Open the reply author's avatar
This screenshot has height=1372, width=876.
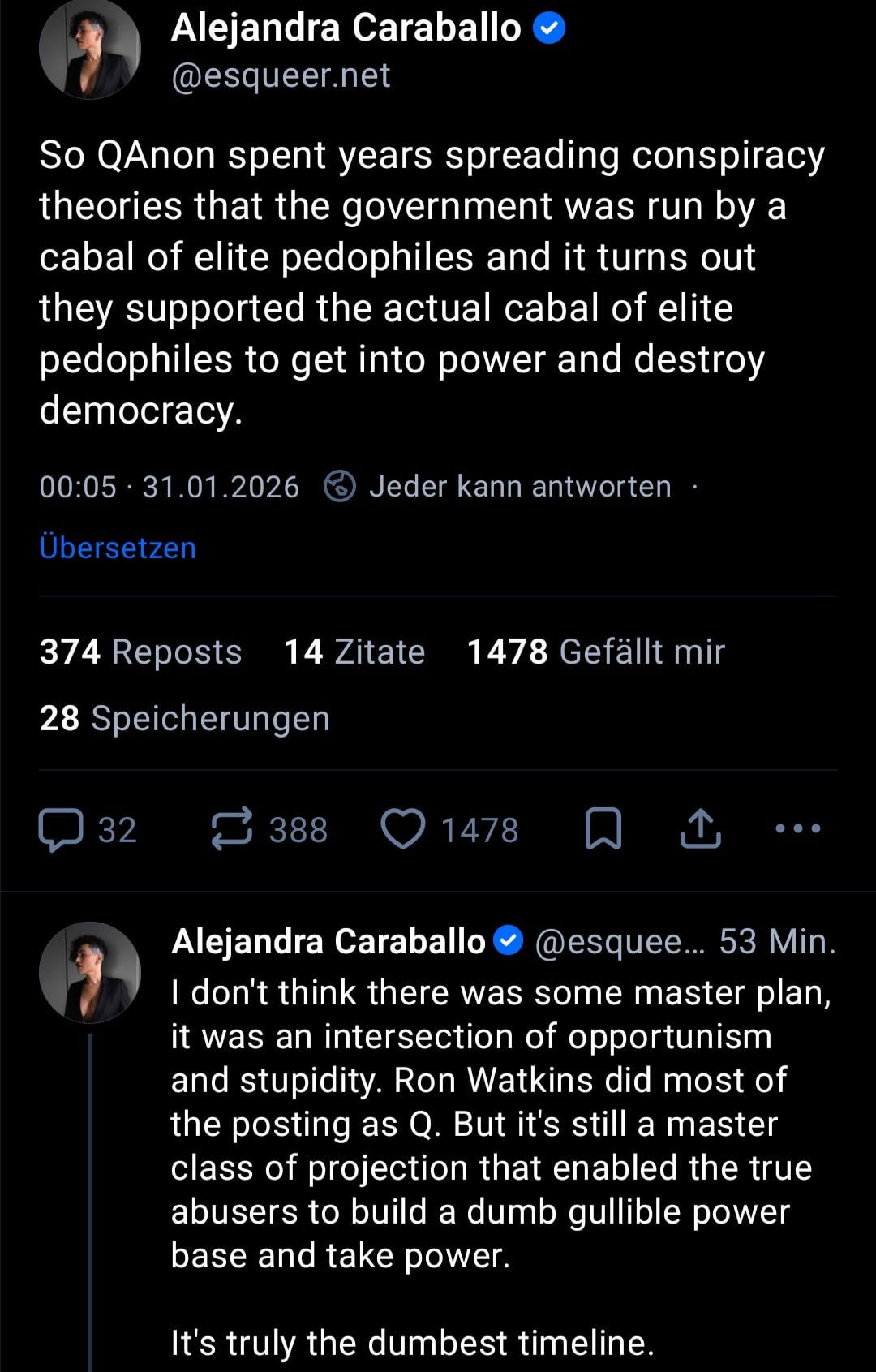(89, 972)
